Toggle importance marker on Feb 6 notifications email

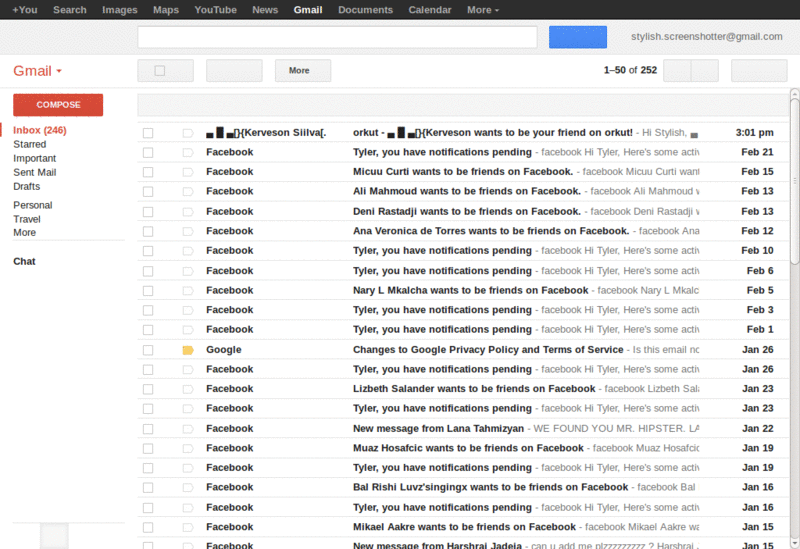point(188,271)
